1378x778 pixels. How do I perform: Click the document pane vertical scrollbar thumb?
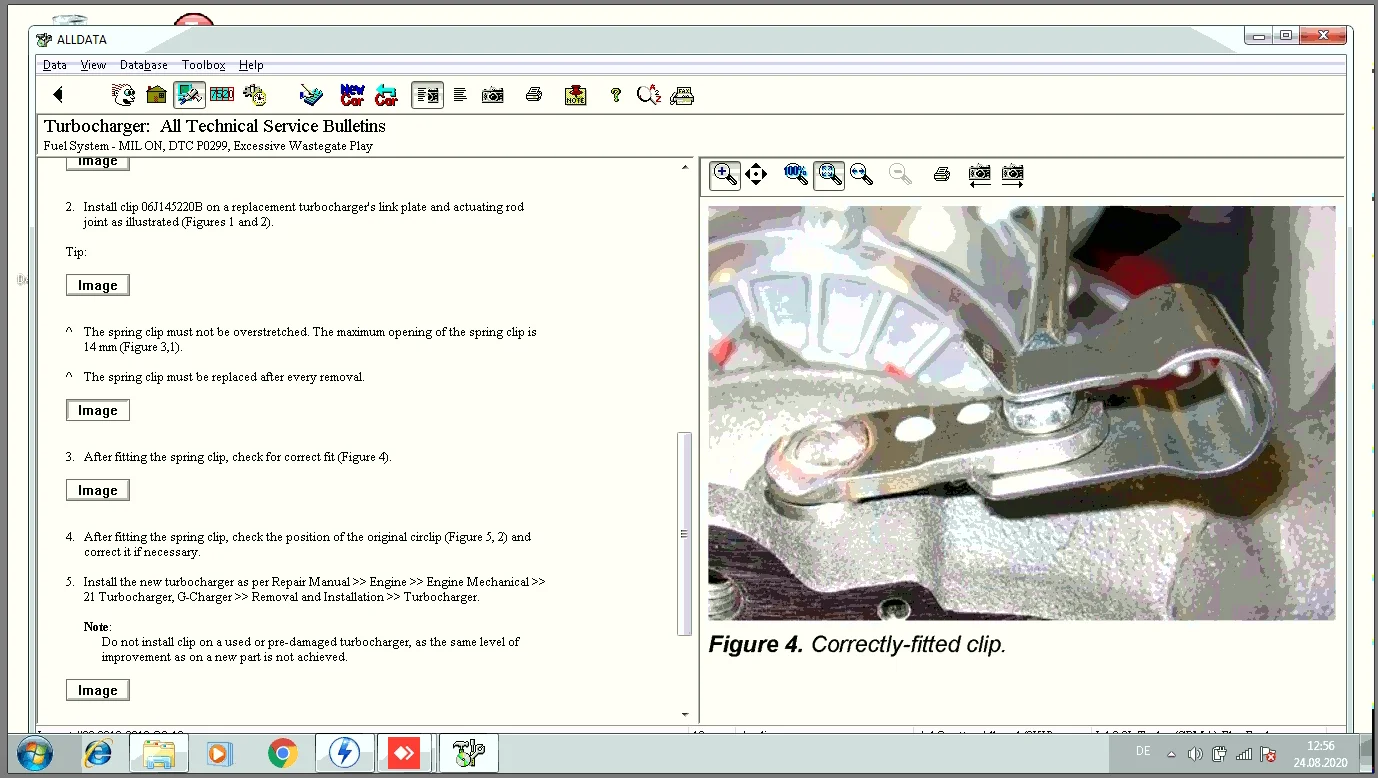[685, 533]
